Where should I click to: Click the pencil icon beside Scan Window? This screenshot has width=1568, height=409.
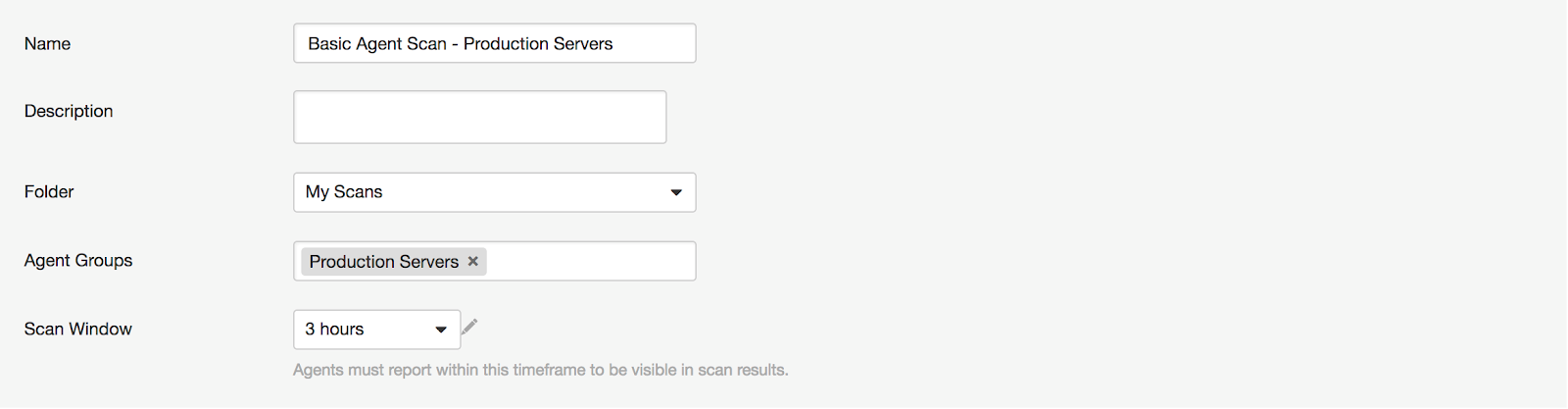[469, 327]
